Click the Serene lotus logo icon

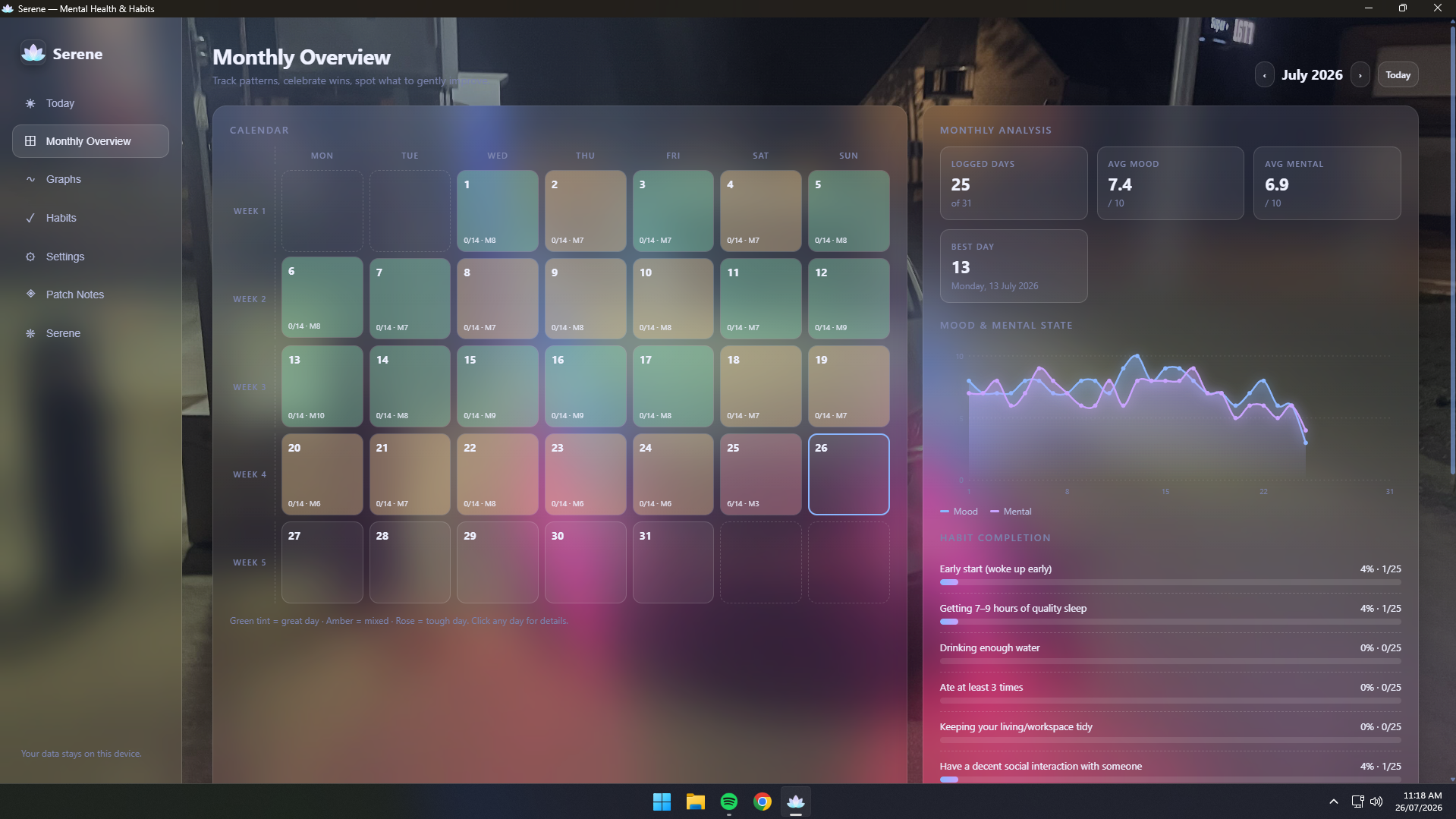(x=33, y=53)
